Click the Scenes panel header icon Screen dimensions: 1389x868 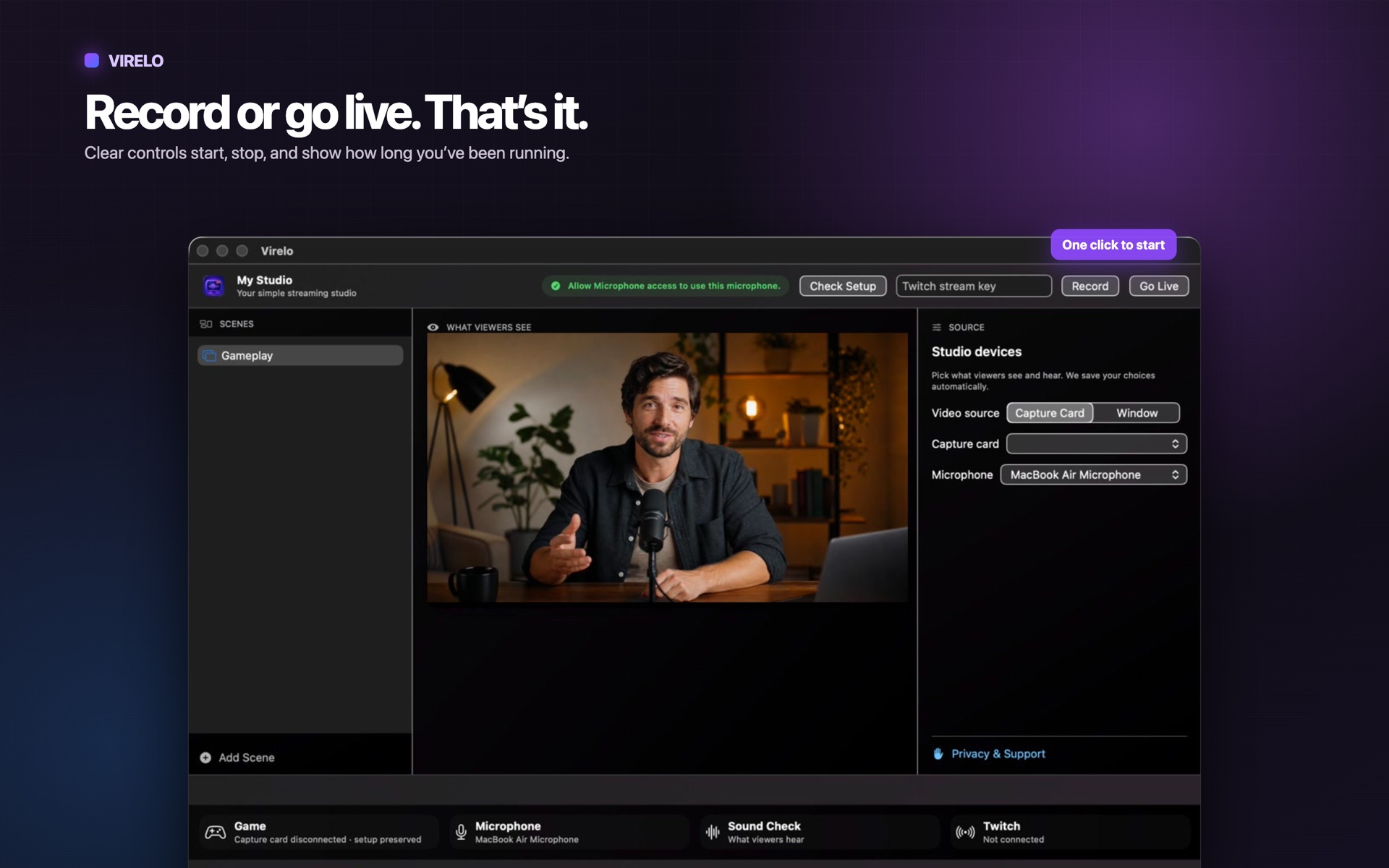tap(206, 324)
